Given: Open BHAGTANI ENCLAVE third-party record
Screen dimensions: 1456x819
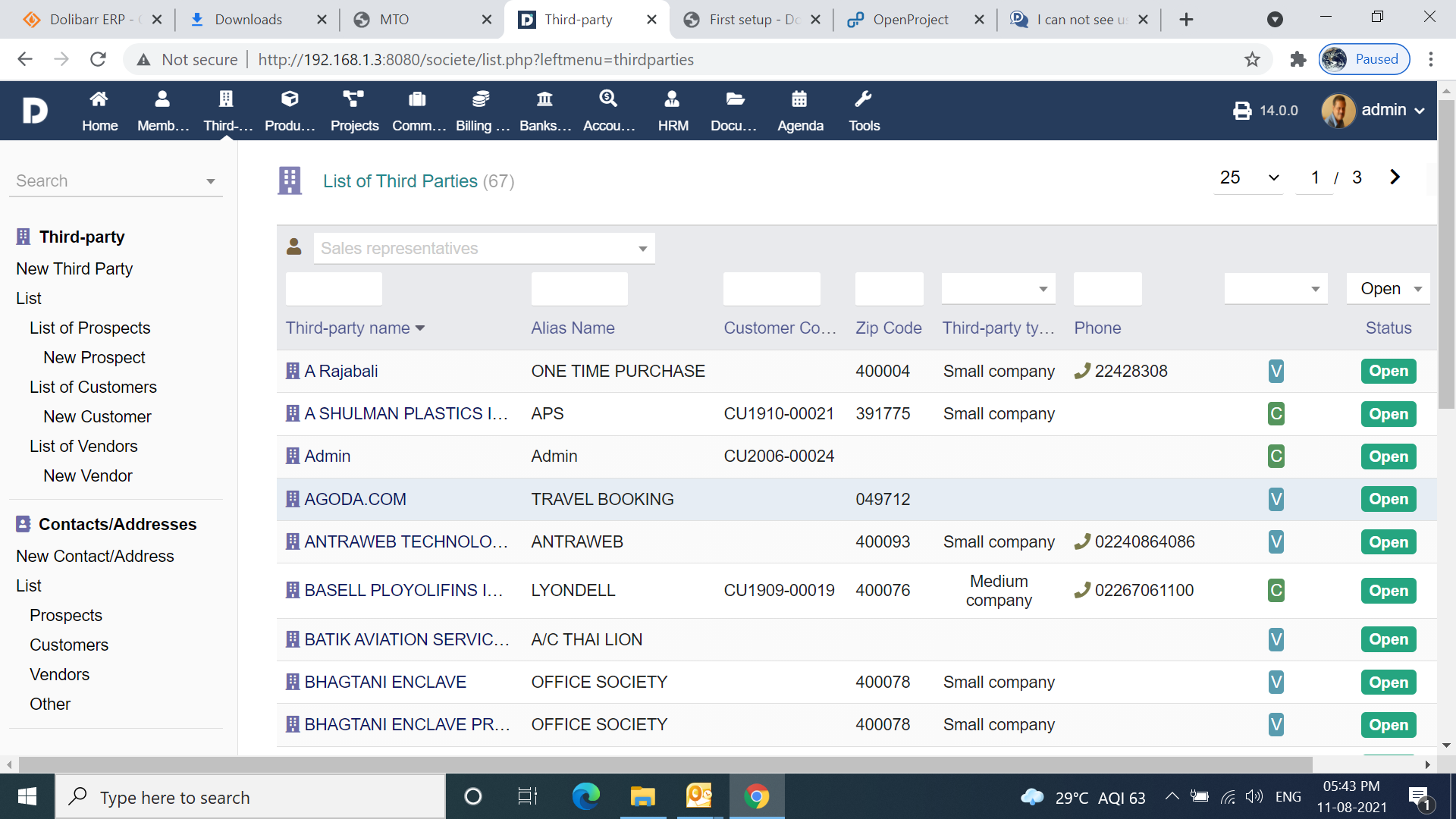Looking at the screenshot, I should (385, 682).
